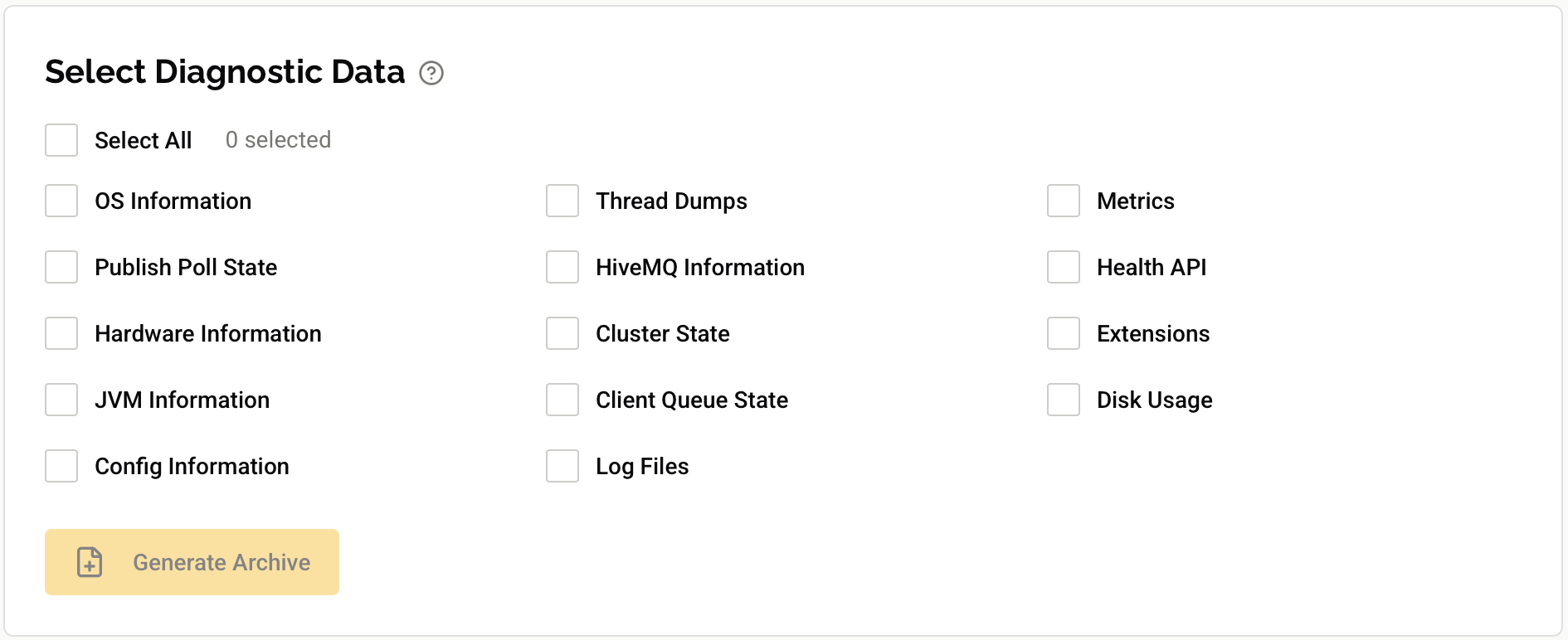Enable Log Files collection

point(562,466)
